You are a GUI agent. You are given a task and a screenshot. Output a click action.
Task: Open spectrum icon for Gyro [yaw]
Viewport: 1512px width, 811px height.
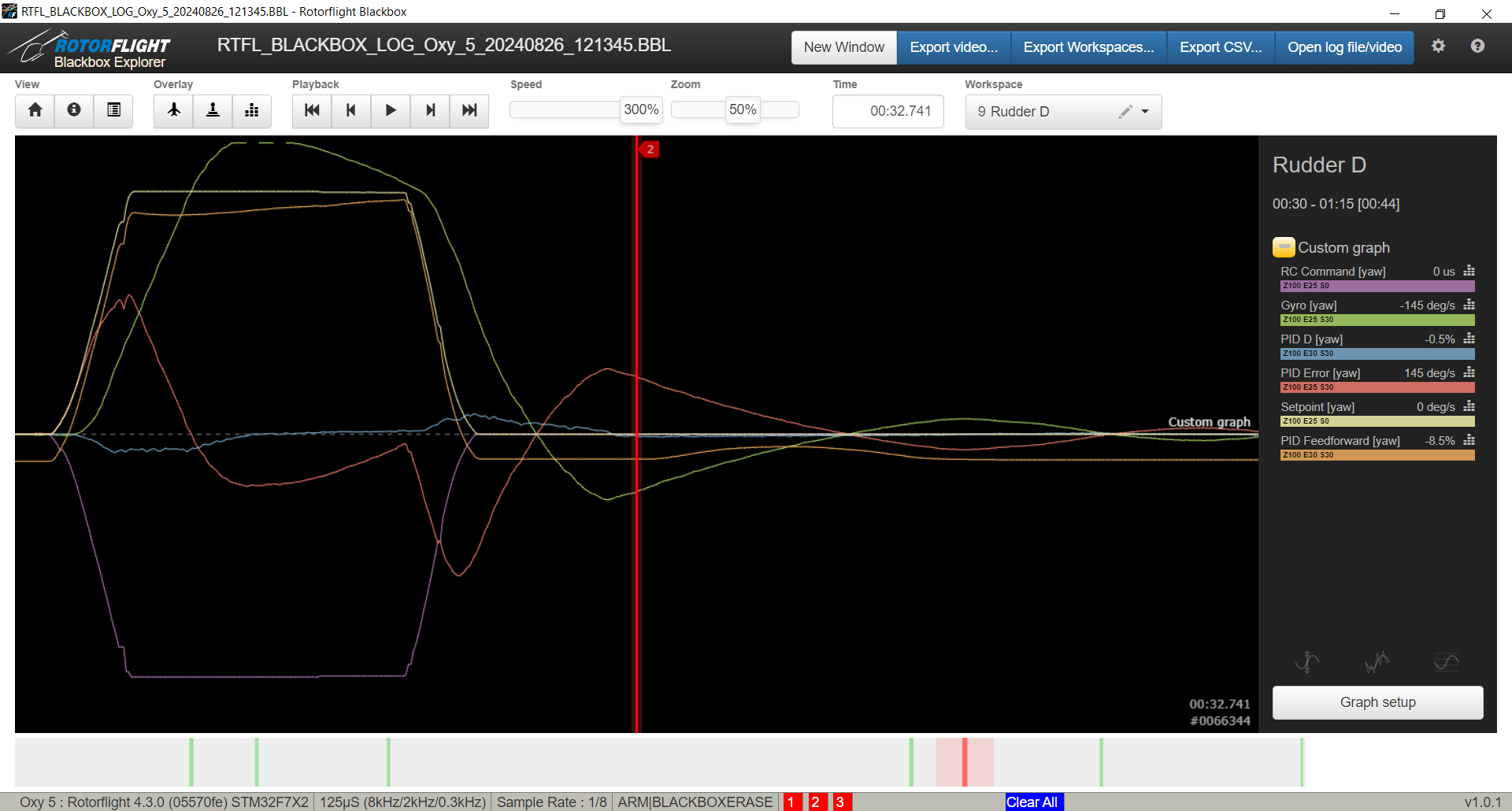pyautogui.click(x=1469, y=306)
